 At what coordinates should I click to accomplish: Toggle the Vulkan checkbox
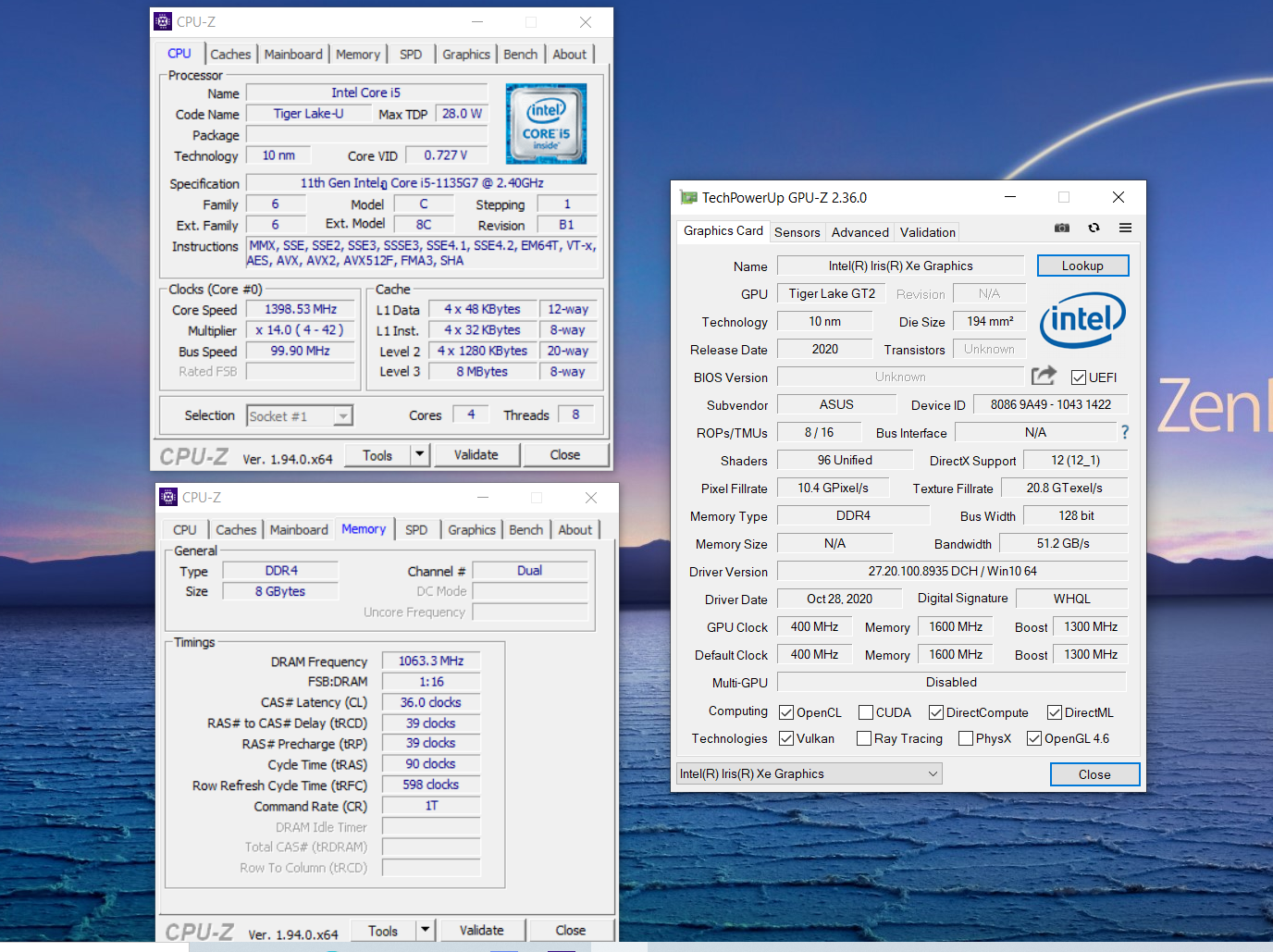[786, 738]
